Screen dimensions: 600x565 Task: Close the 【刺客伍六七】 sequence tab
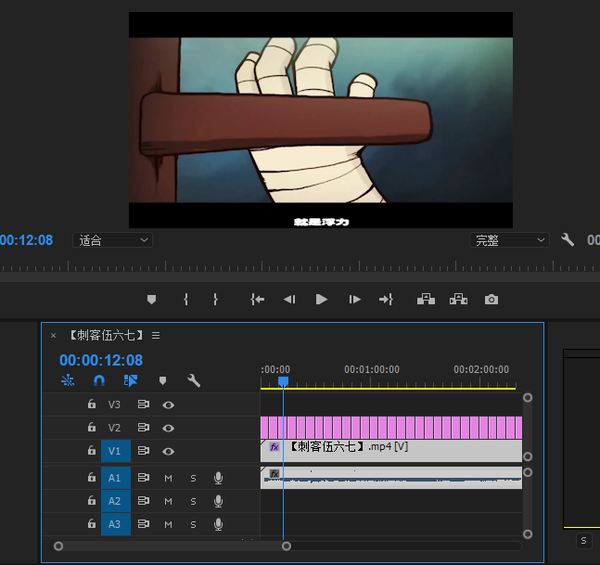pos(53,335)
